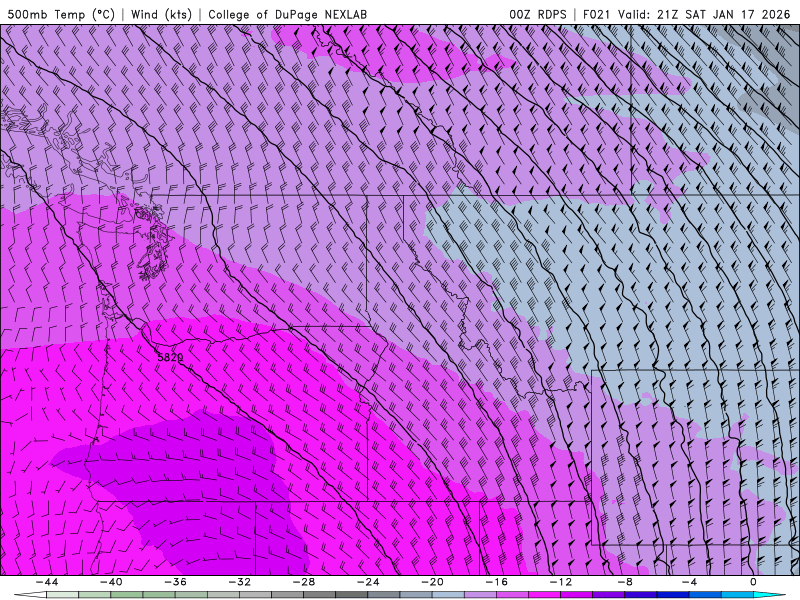The height and width of the screenshot is (600, 800).
Task: Click the '-32' color scale label
Action: tap(239, 582)
